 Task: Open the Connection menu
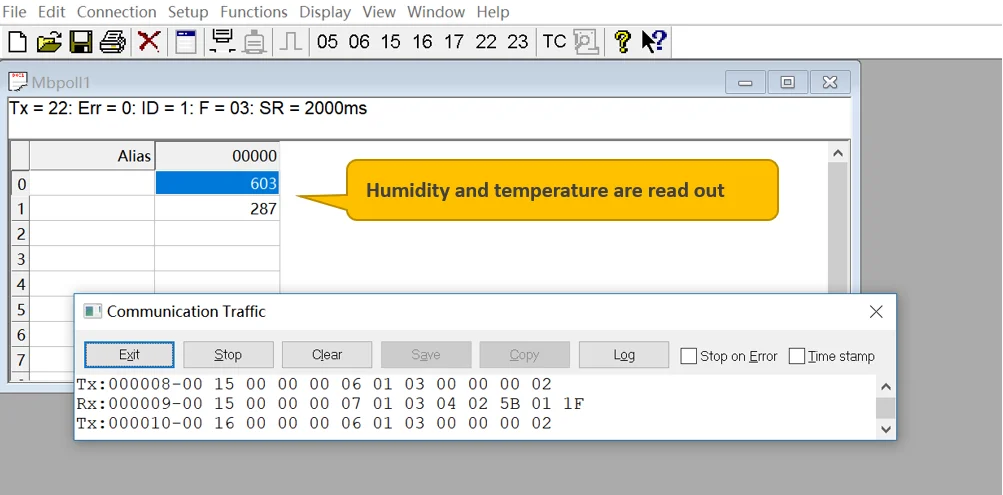click(x=116, y=12)
